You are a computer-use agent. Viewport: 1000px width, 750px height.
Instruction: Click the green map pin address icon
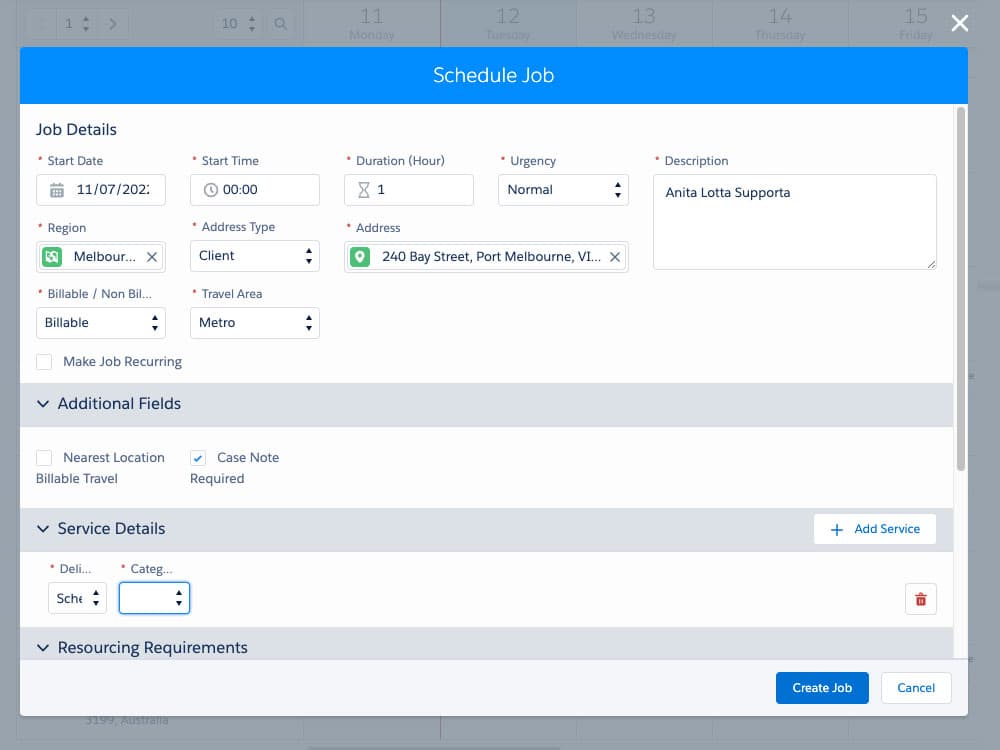tap(360, 257)
